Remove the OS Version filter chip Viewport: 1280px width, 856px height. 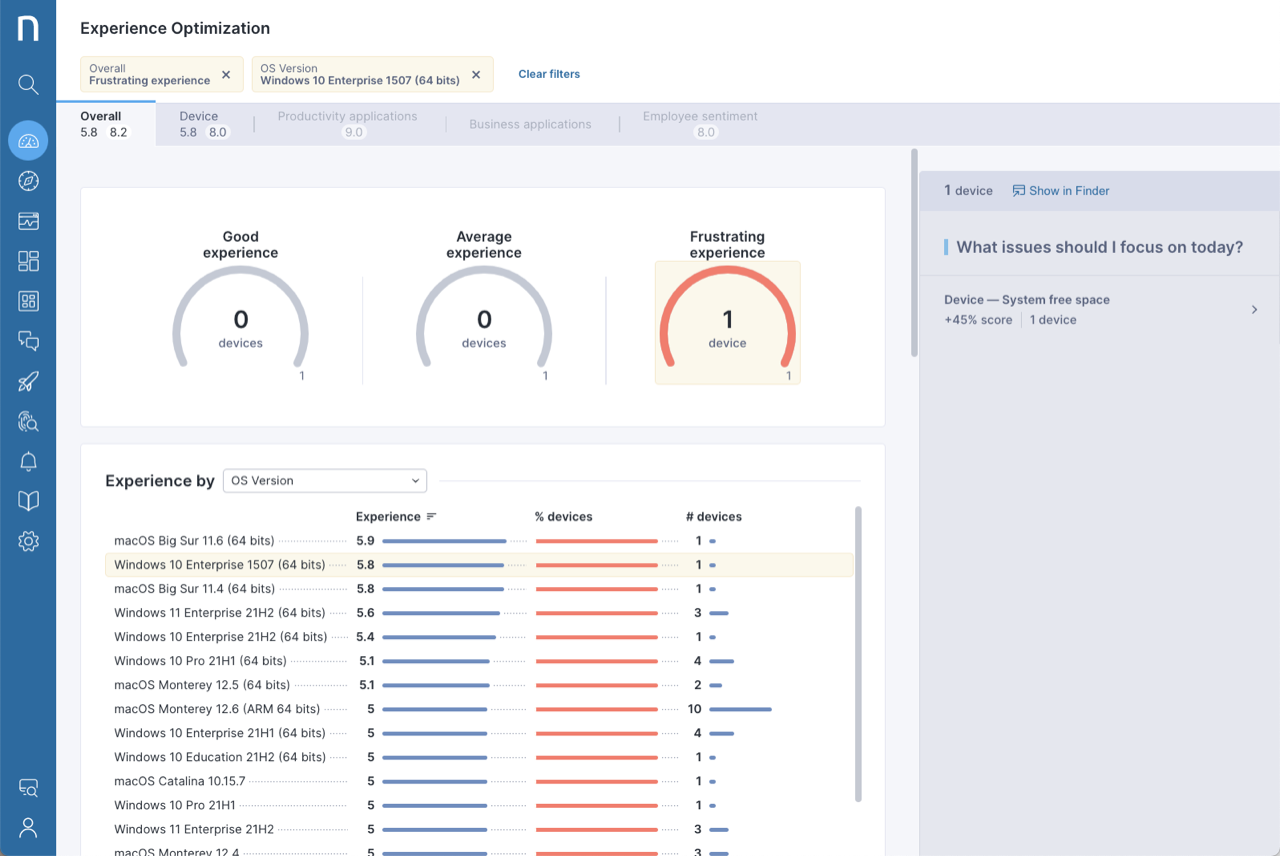(x=476, y=75)
